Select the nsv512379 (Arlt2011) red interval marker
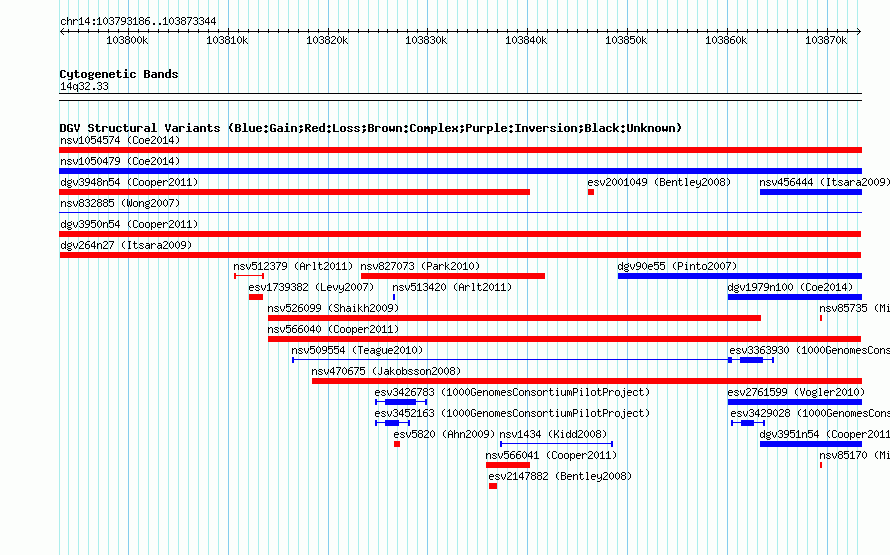890x555 pixels. click(249, 276)
